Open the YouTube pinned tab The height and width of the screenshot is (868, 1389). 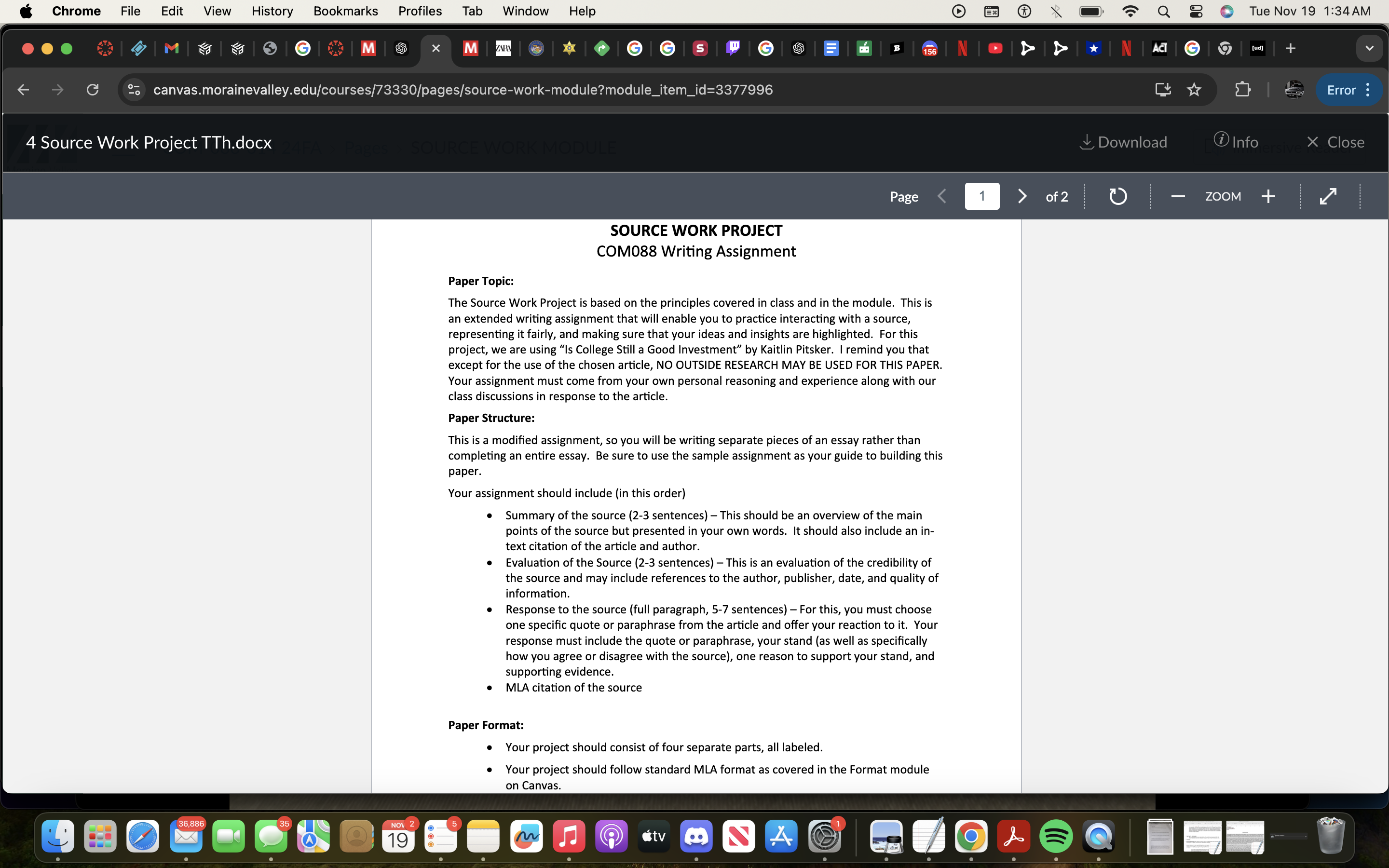[995, 48]
